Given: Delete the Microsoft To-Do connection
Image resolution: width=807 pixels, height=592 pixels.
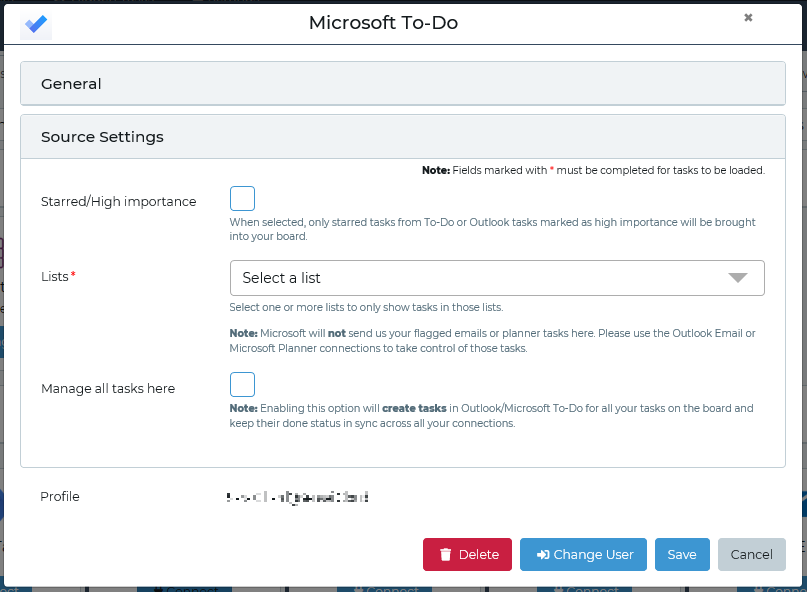Looking at the screenshot, I should pyautogui.click(x=467, y=554).
